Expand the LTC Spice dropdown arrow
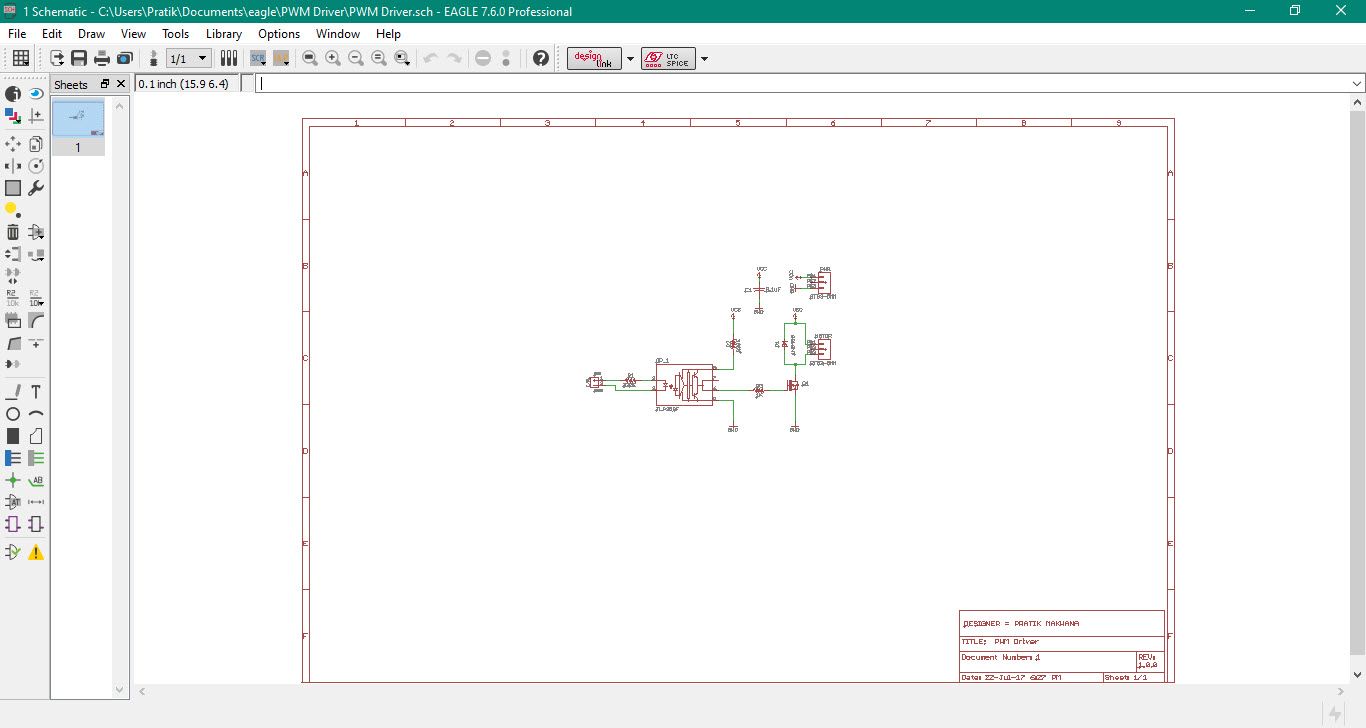Viewport: 1366px width, 728px height. click(x=704, y=59)
